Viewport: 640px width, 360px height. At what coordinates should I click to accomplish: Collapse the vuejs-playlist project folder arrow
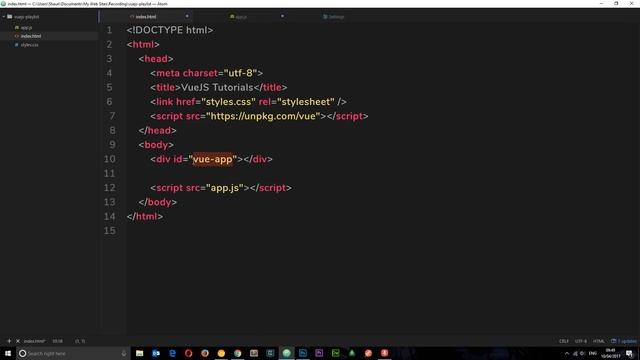coord(4,17)
